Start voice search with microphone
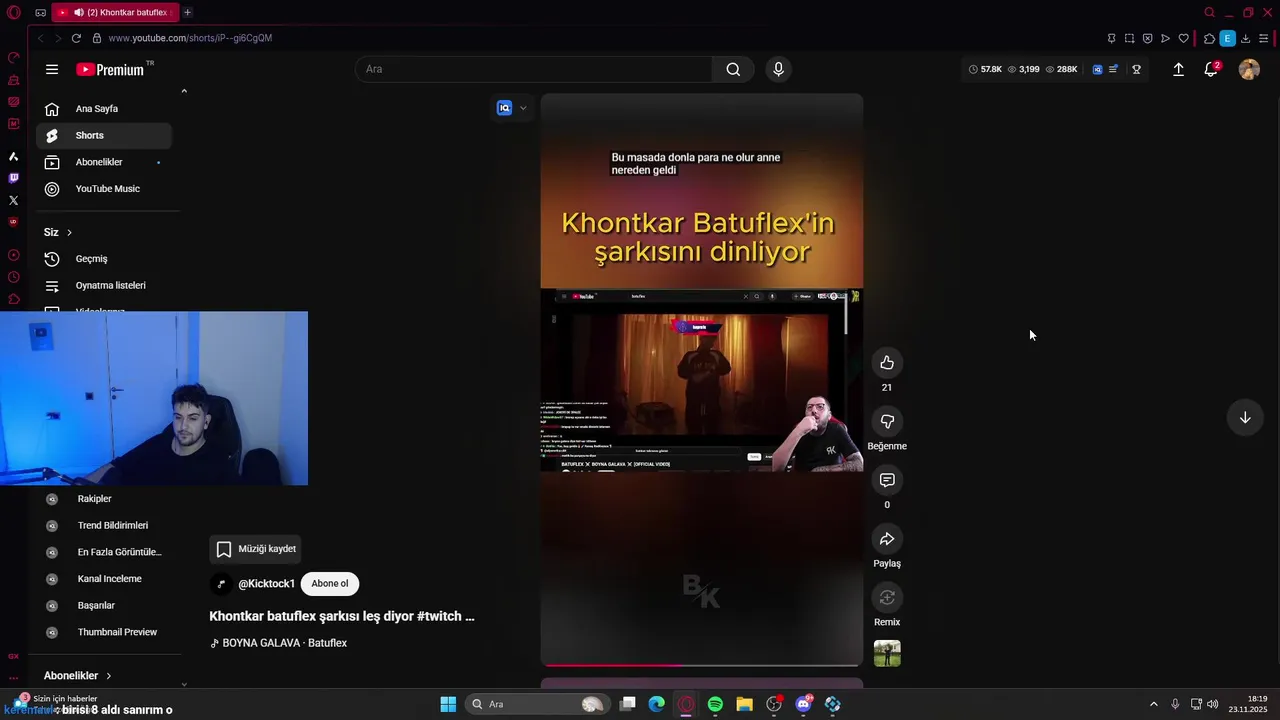 click(778, 69)
